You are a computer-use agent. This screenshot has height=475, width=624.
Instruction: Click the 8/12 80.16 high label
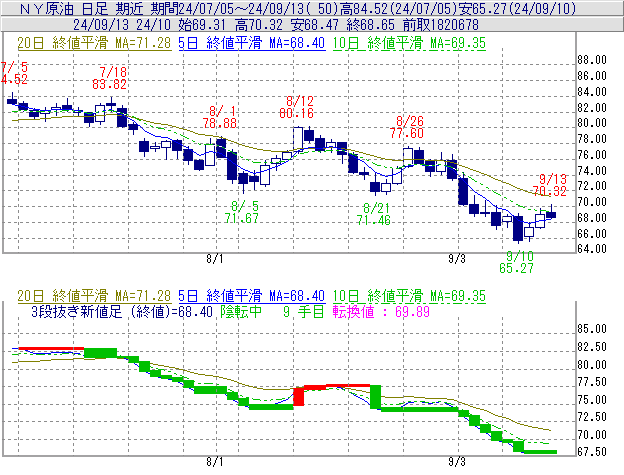(296, 107)
